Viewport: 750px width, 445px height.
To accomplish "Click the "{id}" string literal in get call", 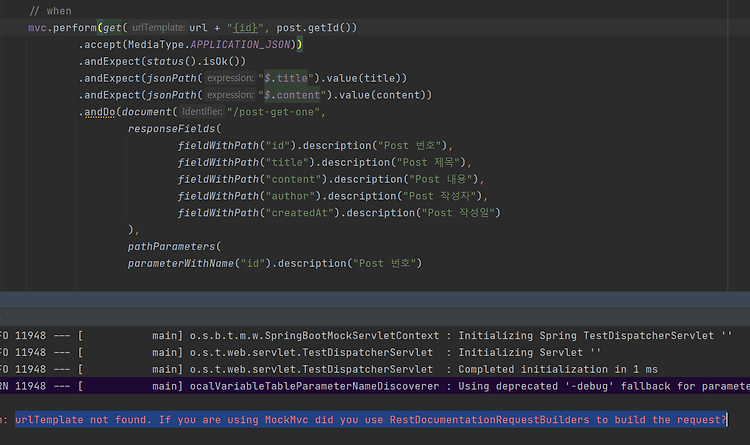I will 245,28.
